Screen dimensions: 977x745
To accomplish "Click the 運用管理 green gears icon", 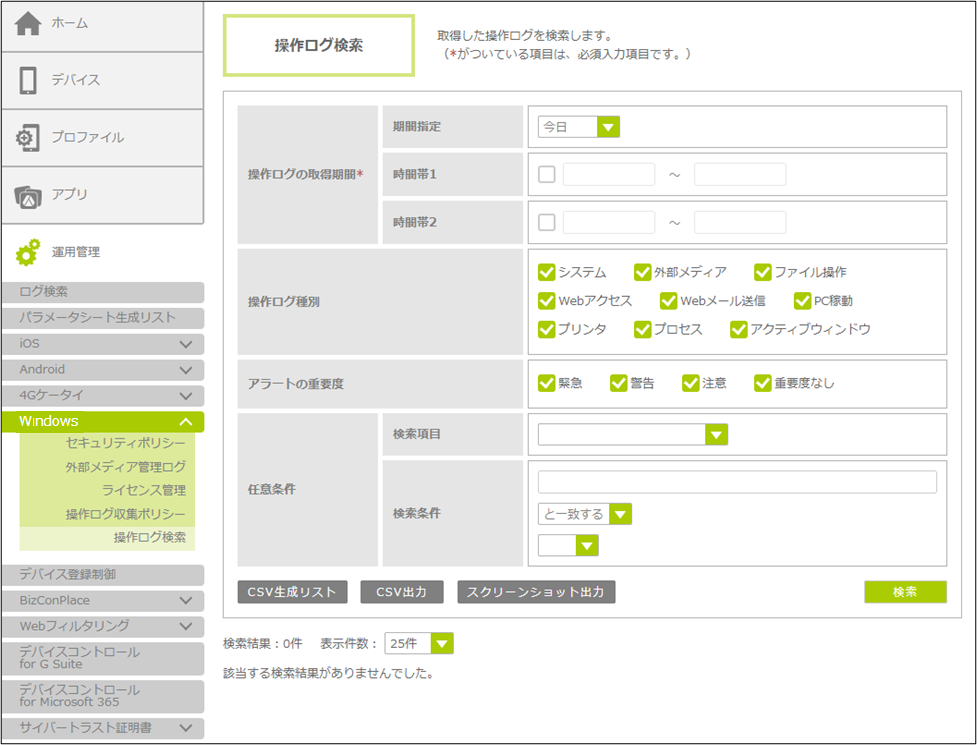I will [x=28, y=253].
